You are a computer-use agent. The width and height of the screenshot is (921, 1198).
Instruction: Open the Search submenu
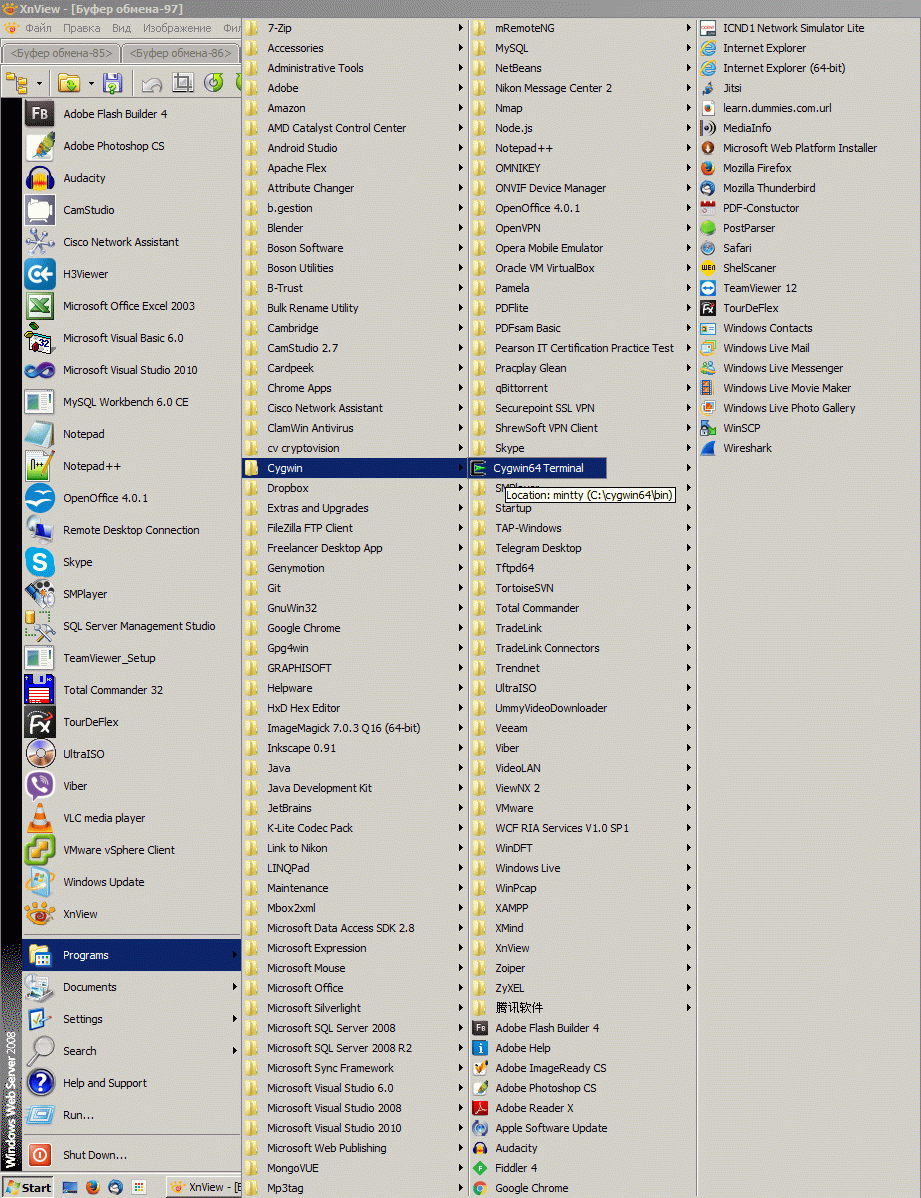(131, 1051)
